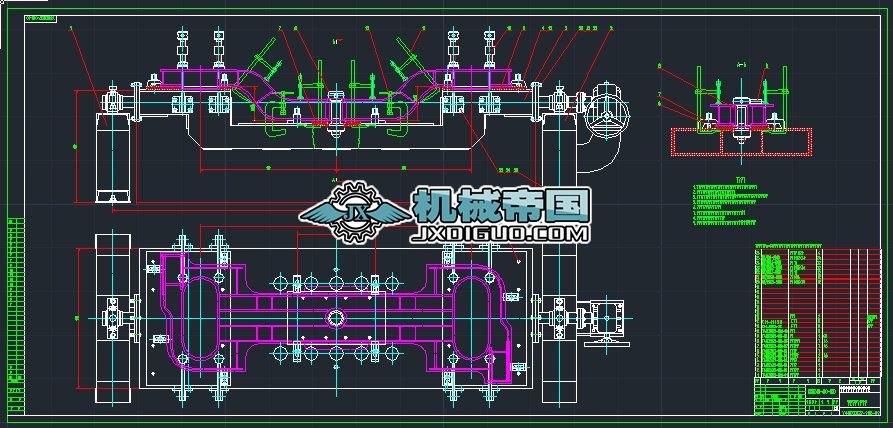
Task: Select the small green label box at top-left
Action: tap(40, 19)
